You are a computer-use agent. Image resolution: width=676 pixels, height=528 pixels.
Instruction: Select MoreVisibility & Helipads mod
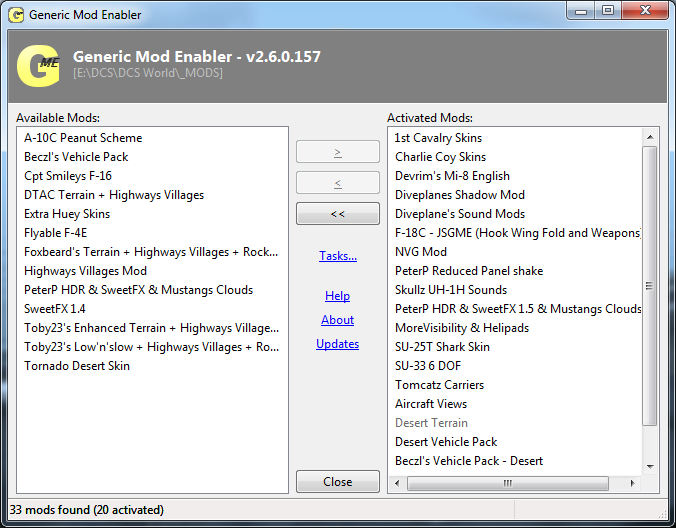[x=462, y=328]
